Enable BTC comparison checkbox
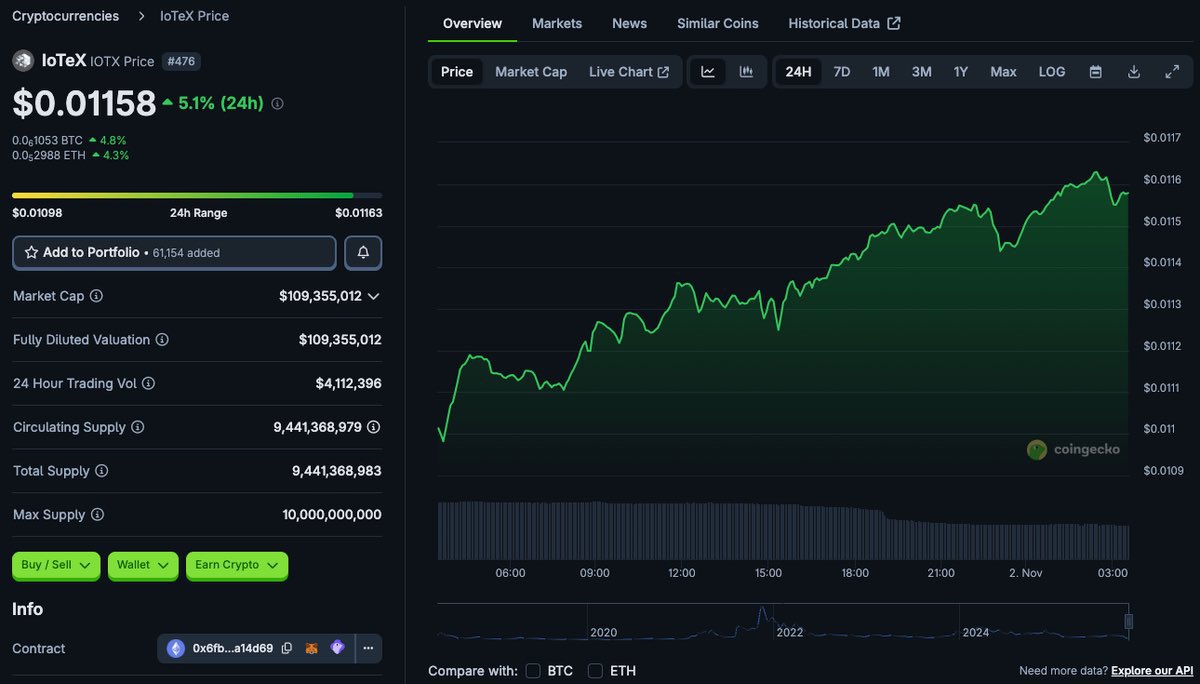Viewport: 1200px width, 684px height. pyautogui.click(x=533, y=671)
